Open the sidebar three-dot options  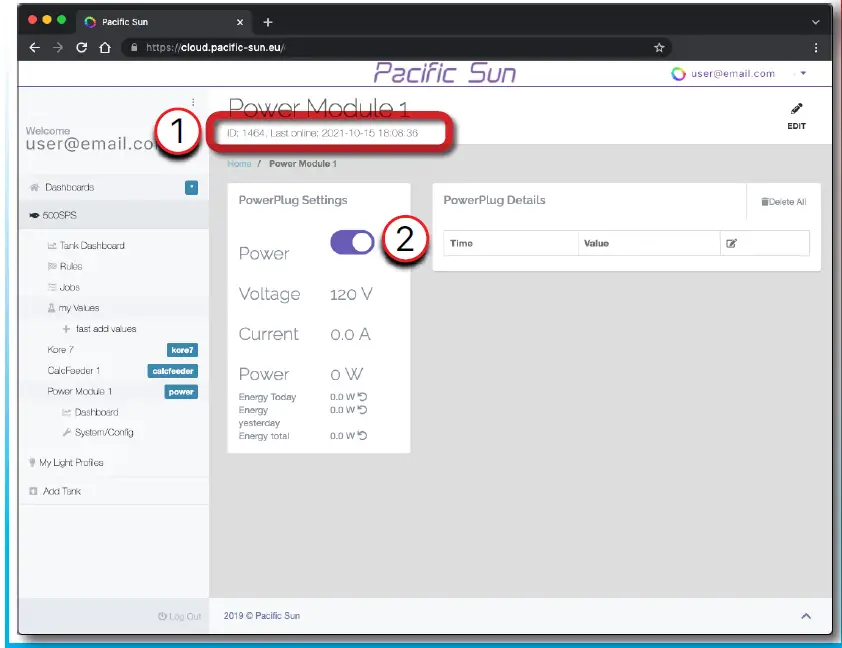click(193, 102)
